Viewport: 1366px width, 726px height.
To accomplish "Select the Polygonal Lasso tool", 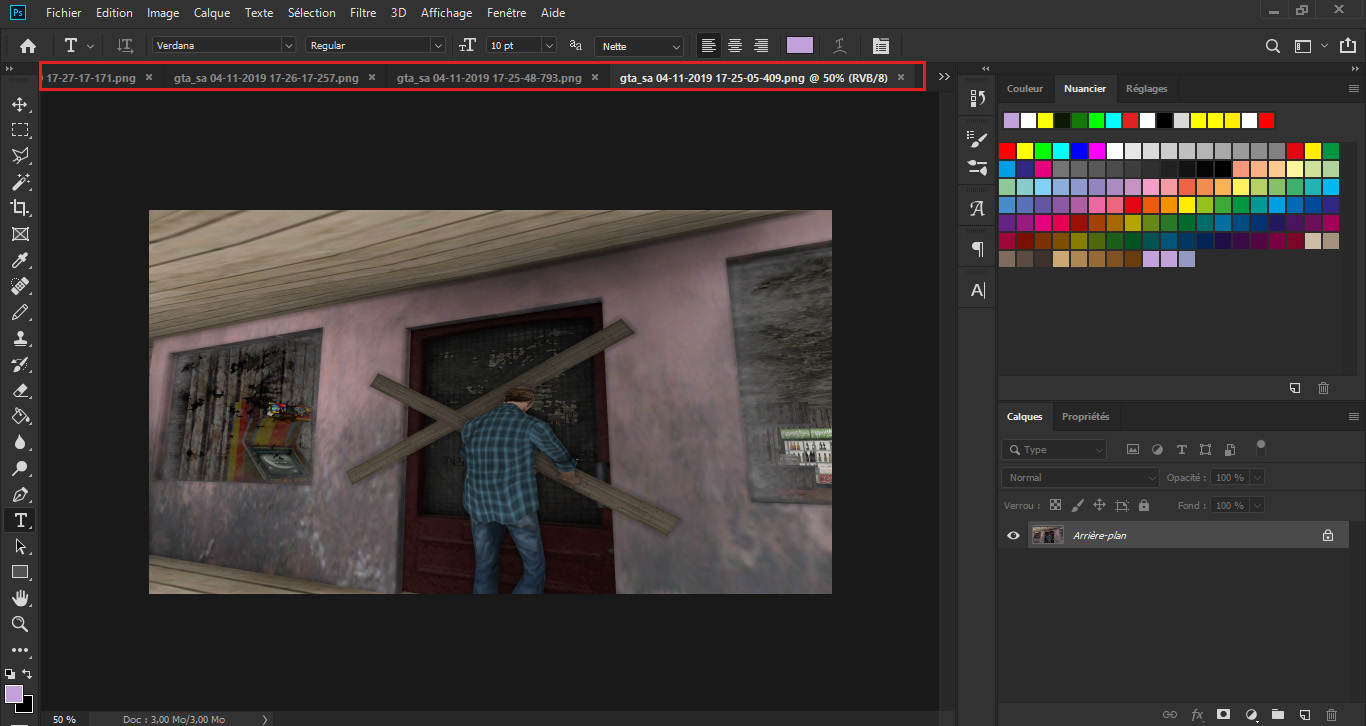I will point(19,156).
